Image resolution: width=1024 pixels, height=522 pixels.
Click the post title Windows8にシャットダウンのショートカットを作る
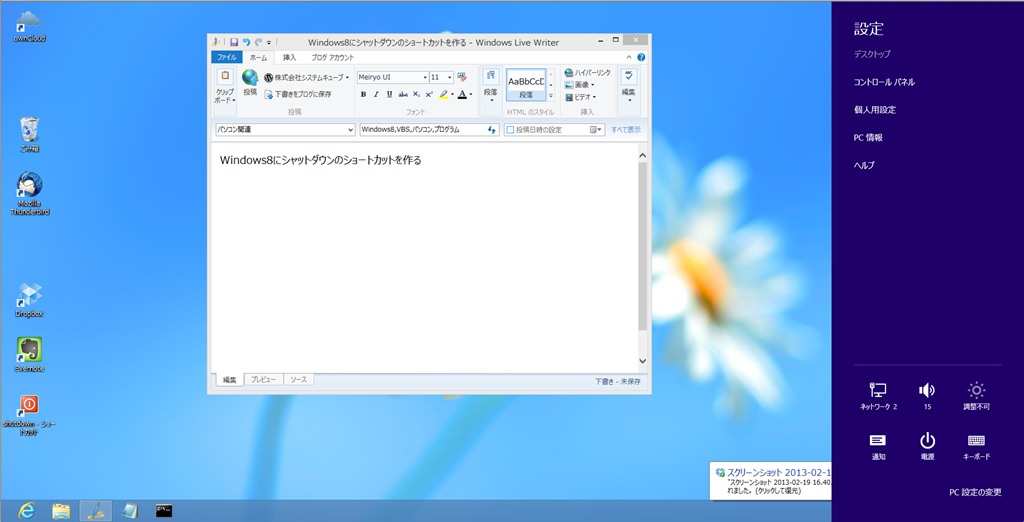click(321, 160)
